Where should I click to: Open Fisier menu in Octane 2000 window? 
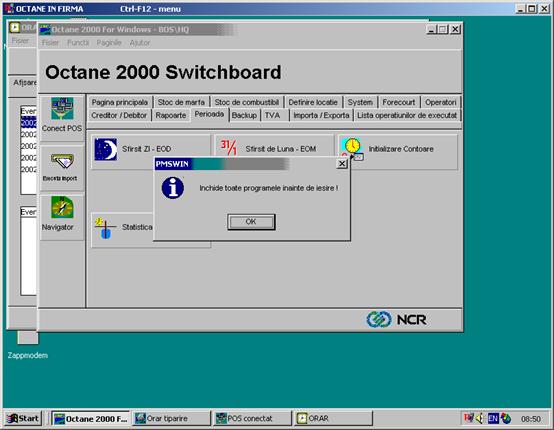(50, 43)
